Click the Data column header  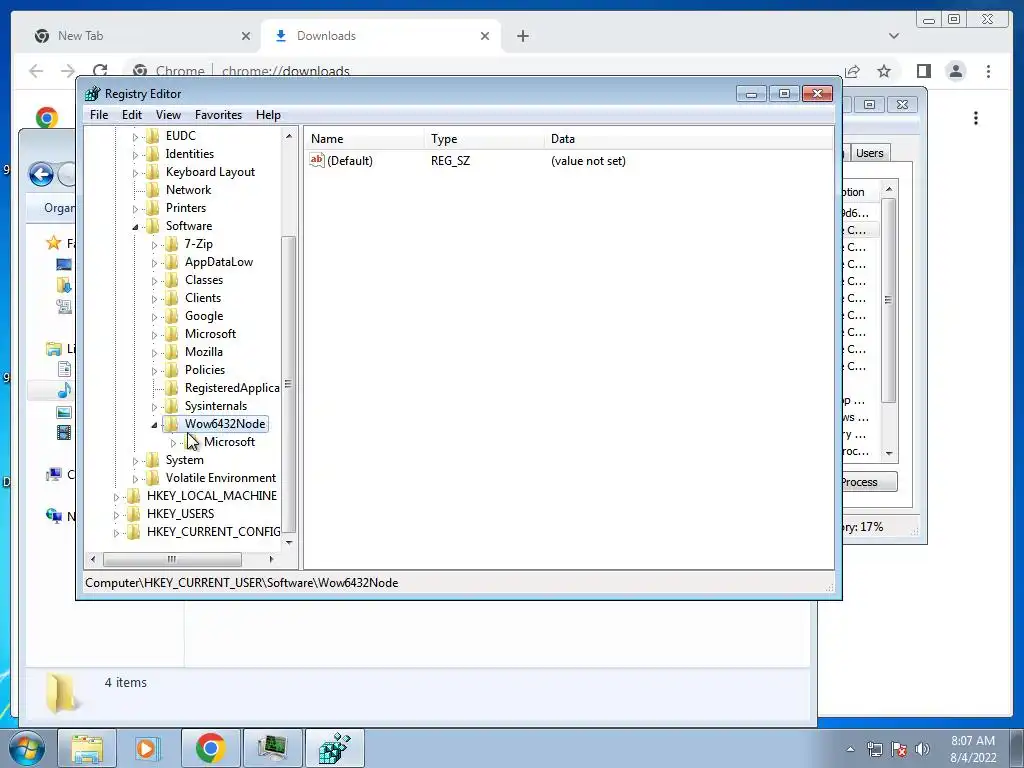click(689, 139)
